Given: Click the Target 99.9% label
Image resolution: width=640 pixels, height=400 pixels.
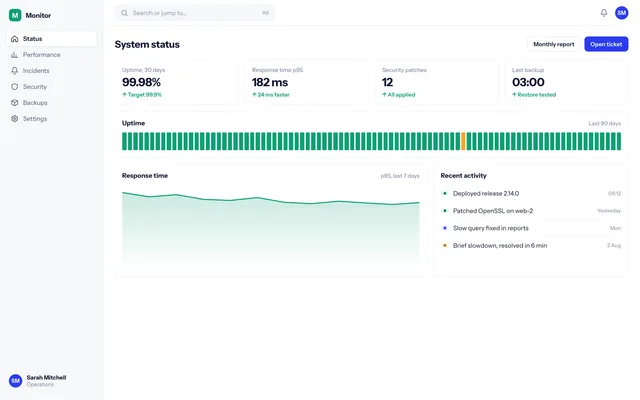Looking at the screenshot, I should [x=142, y=95].
